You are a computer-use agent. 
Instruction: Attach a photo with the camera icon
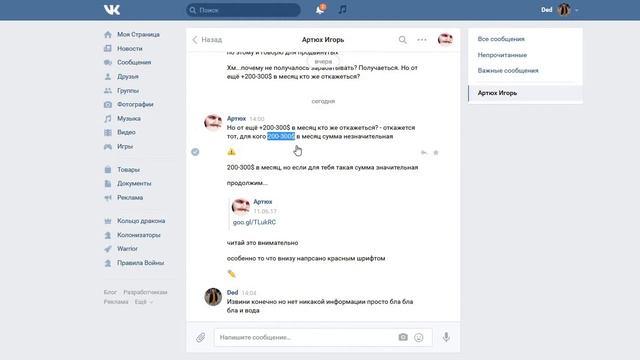403,337
